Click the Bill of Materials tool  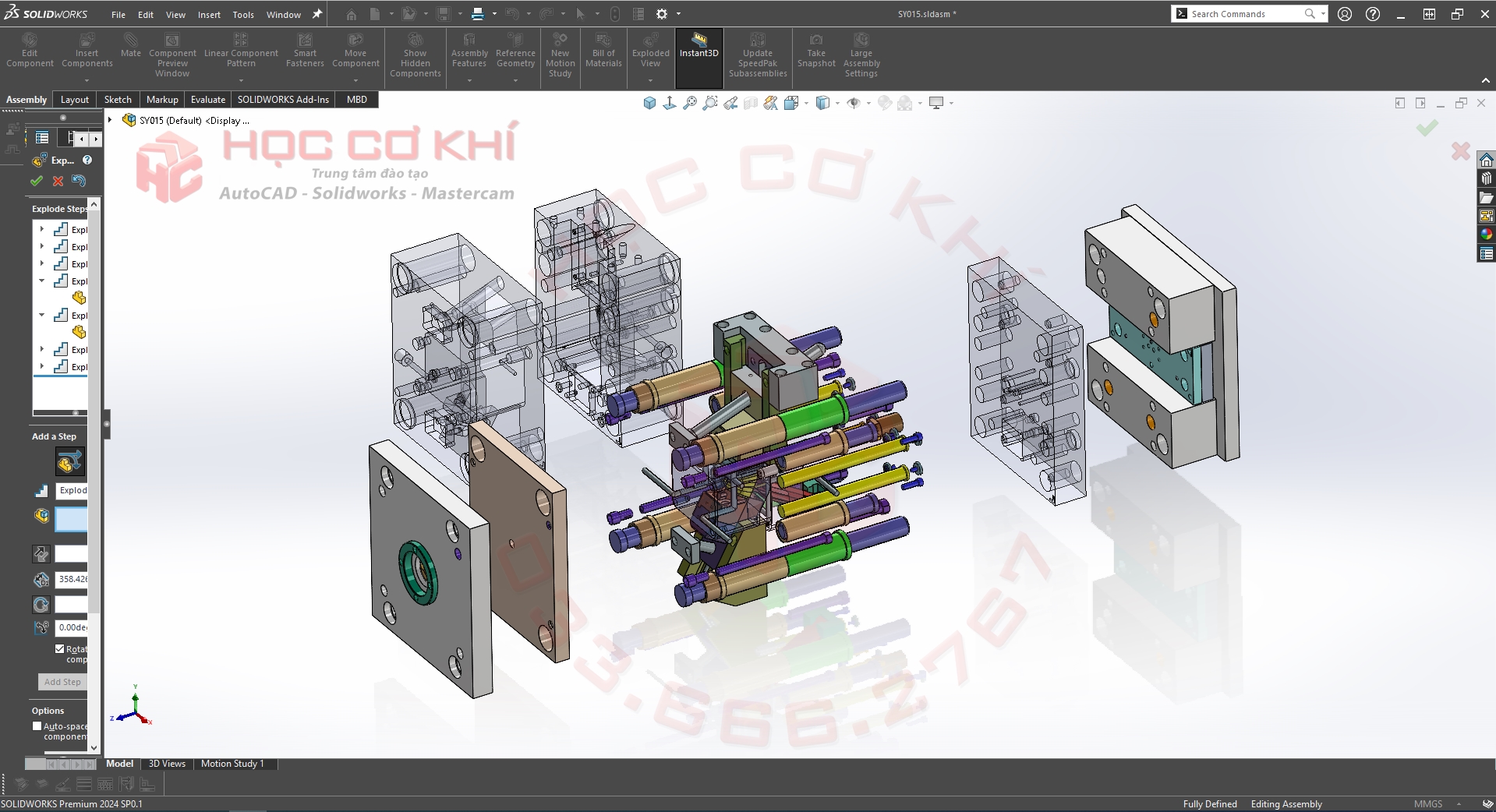click(x=603, y=50)
